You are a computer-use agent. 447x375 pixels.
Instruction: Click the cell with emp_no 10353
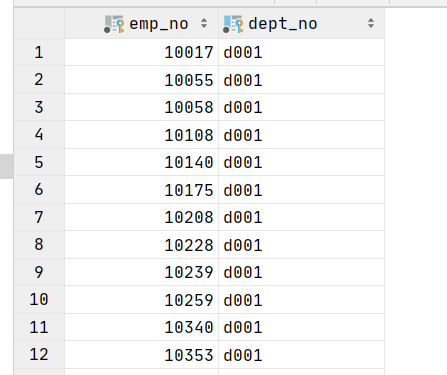[x=141, y=355]
